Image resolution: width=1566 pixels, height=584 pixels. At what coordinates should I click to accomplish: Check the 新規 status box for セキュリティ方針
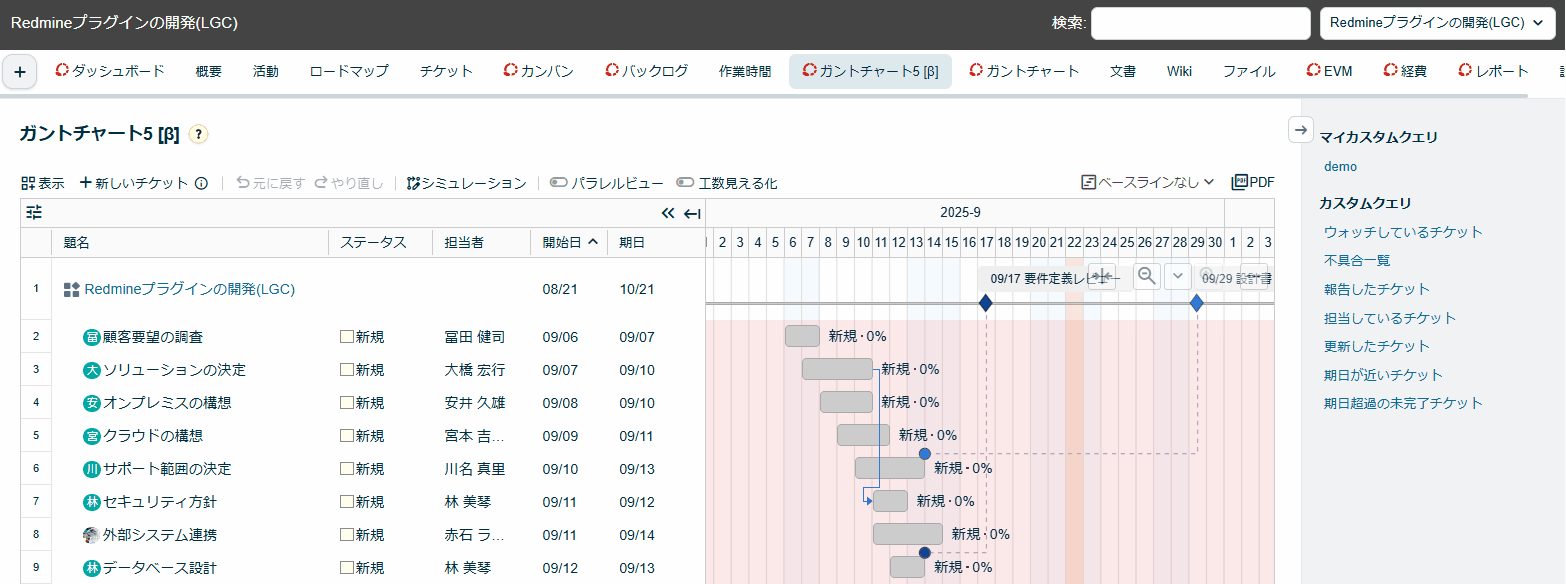tap(347, 502)
